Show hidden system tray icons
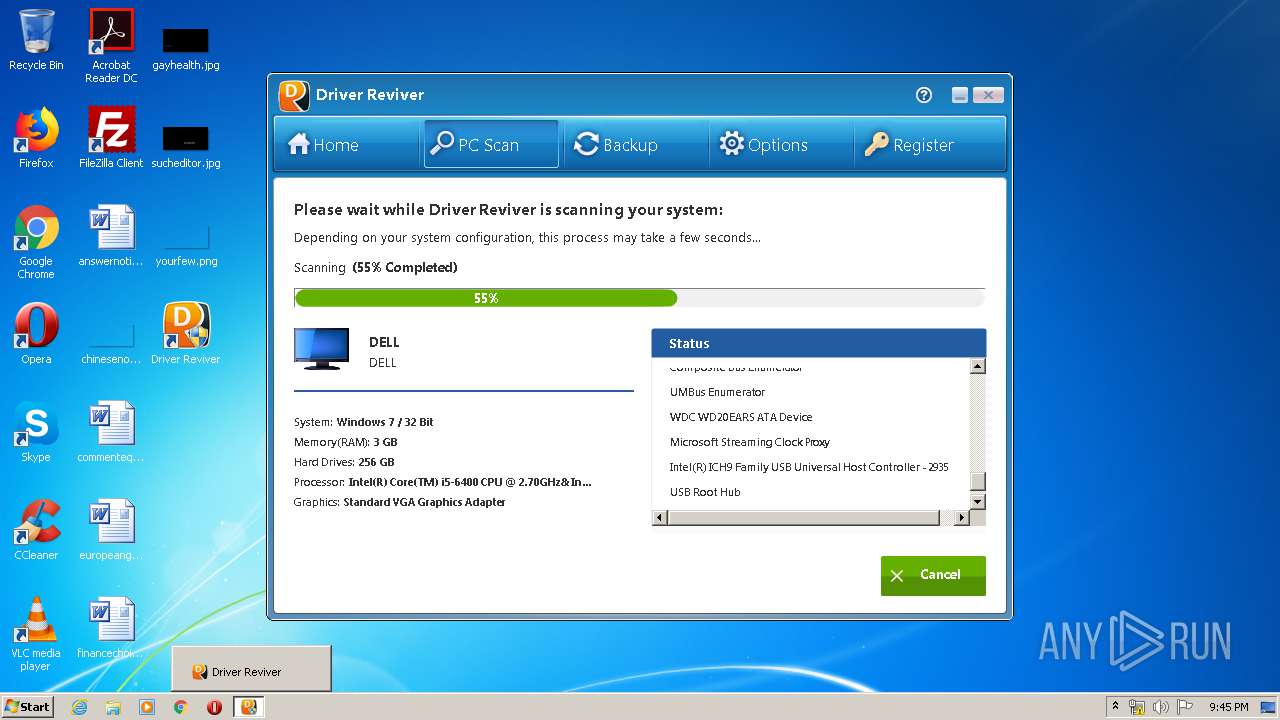The image size is (1280, 720). pyautogui.click(x=1115, y=707)
